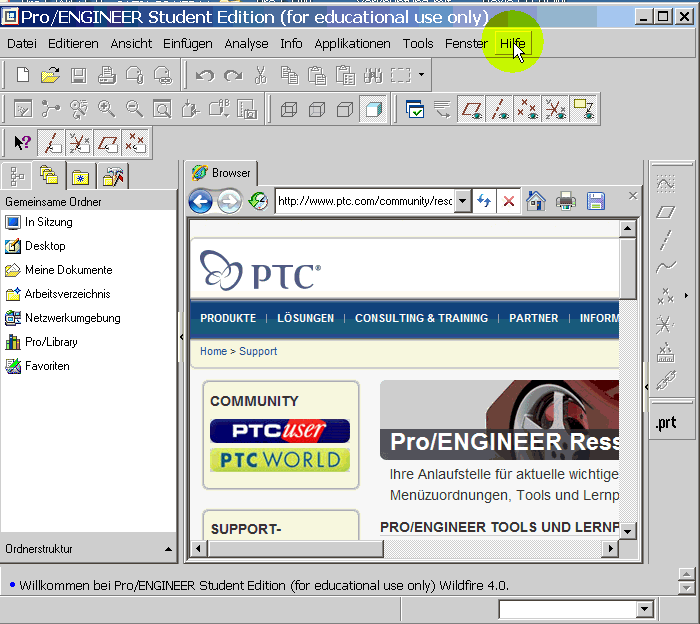Click the PRODUKTE navigation link
Image resolution: width=700 pixels, height=624 pixels.
(x=228, y=318)
